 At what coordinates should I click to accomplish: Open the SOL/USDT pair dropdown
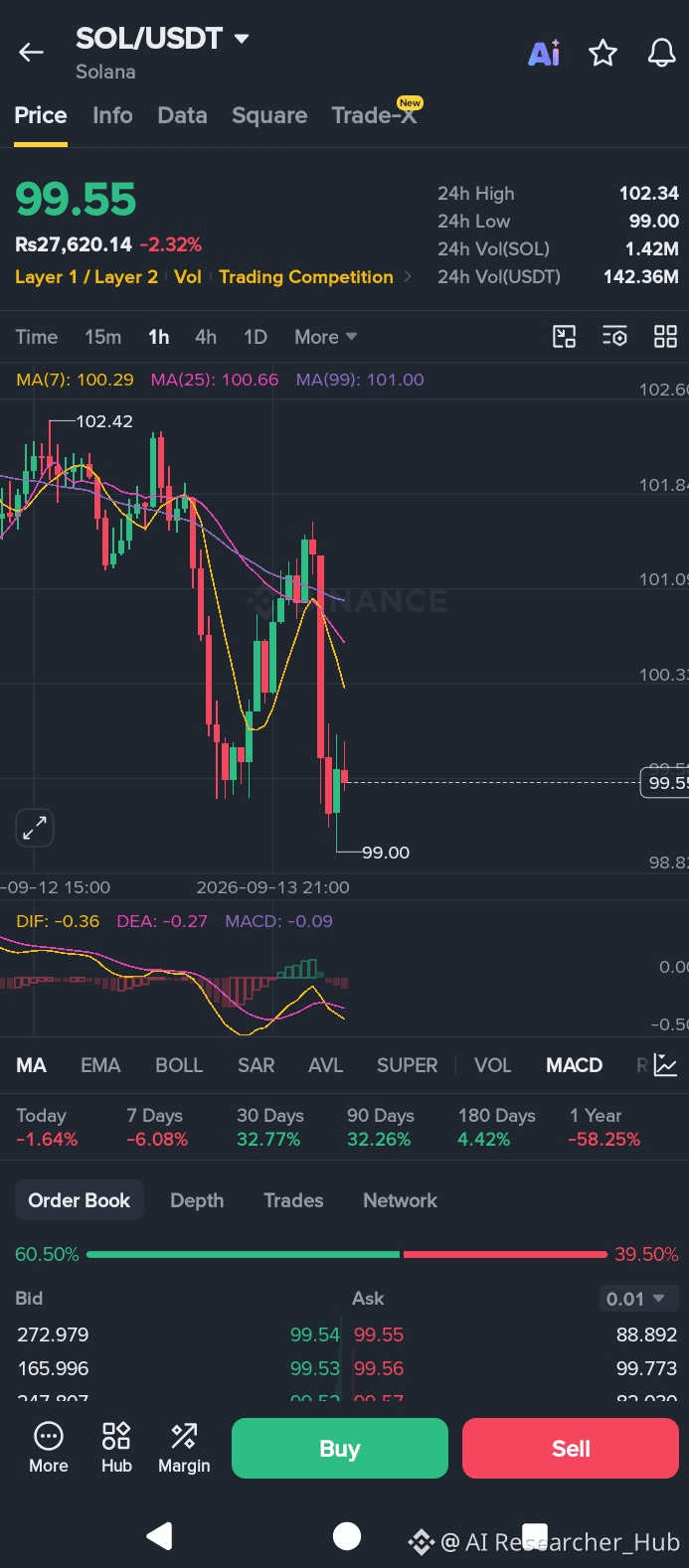(x=162, y=39)
